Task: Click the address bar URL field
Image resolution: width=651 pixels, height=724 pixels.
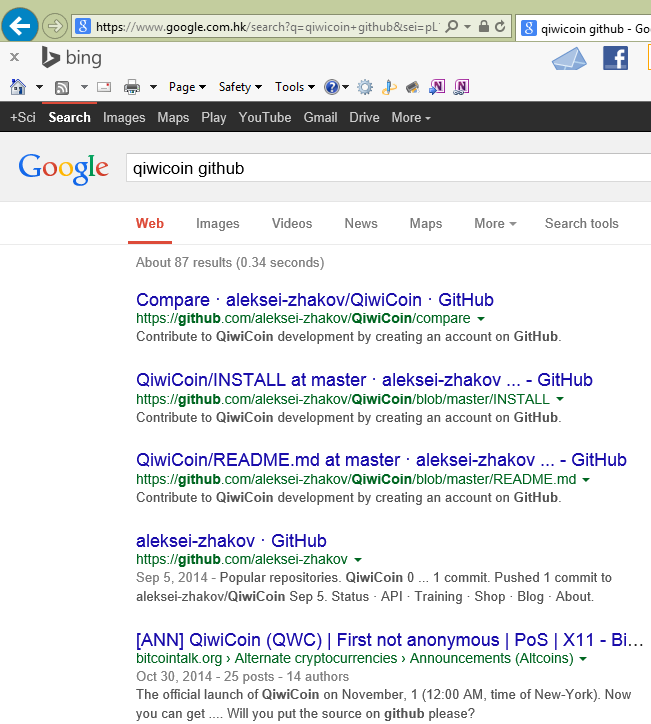Action: tap(266, 27)
